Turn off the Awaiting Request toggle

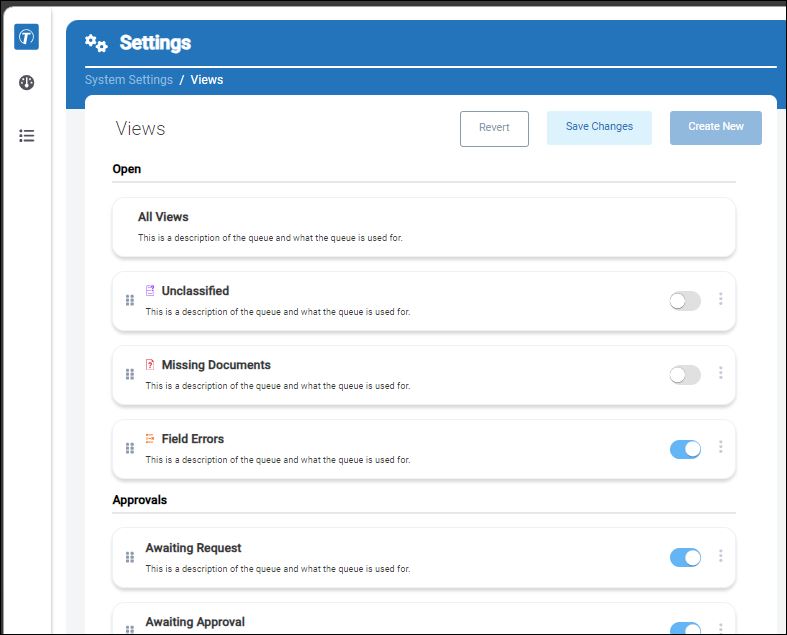(685, 557)
